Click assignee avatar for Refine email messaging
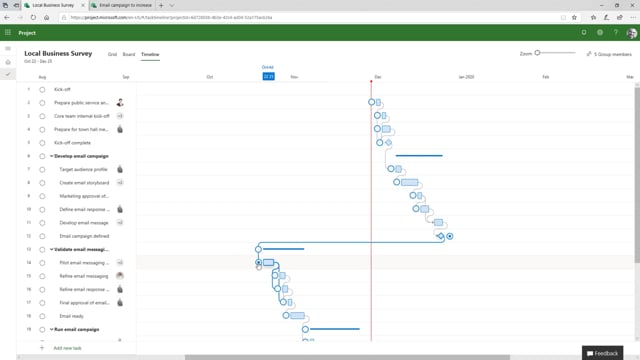The image size is (640, 360). (x=120, y=276)
